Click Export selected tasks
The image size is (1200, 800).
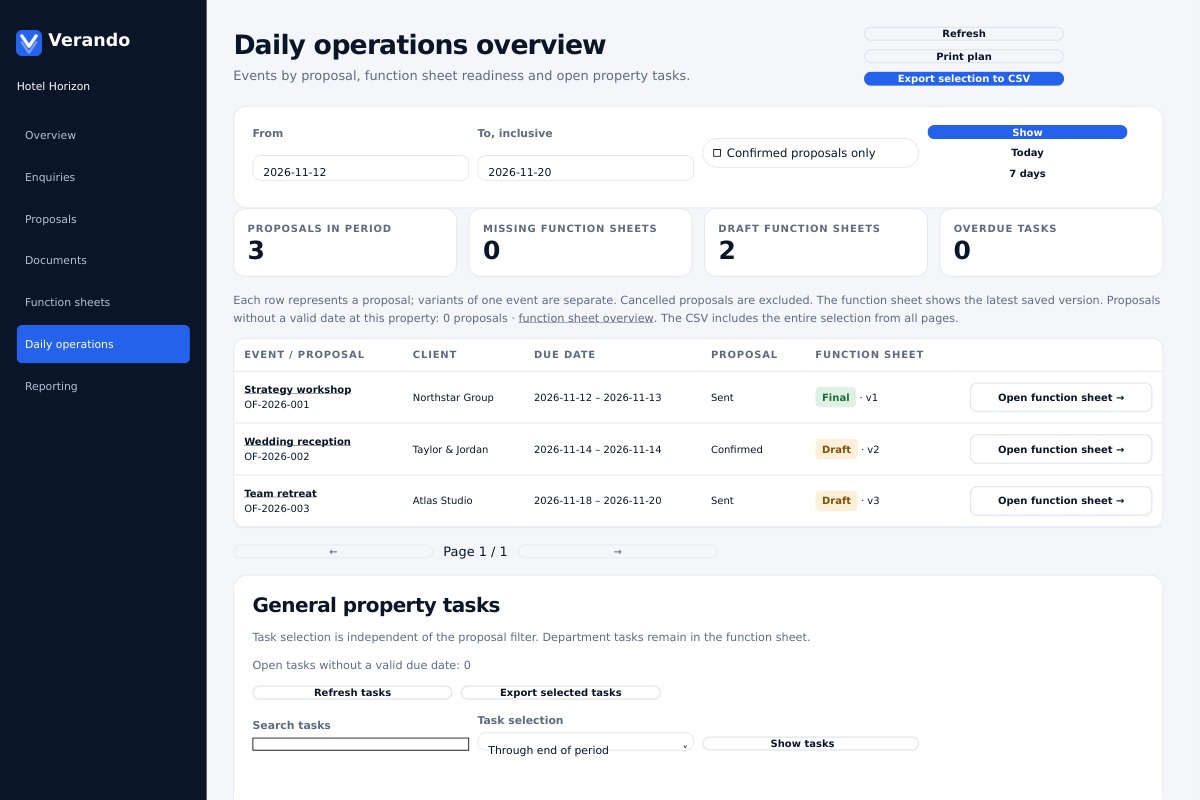pyautogui.click(x=560, y=693)
